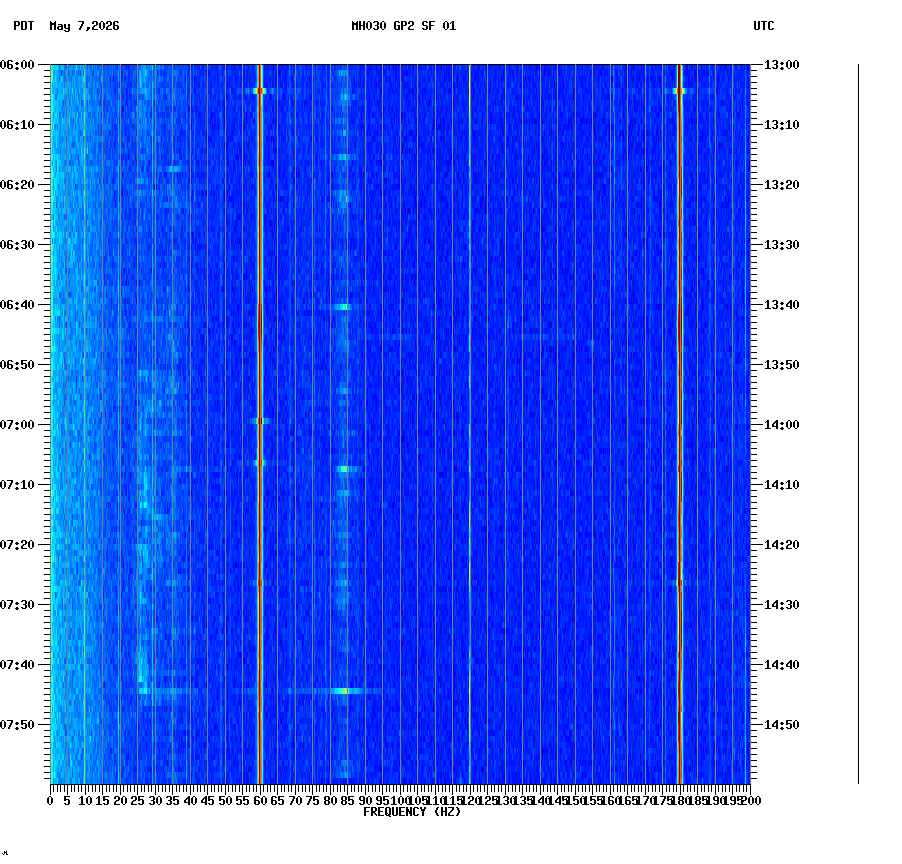Click the 06:30 PDT time label

[17, 244]
